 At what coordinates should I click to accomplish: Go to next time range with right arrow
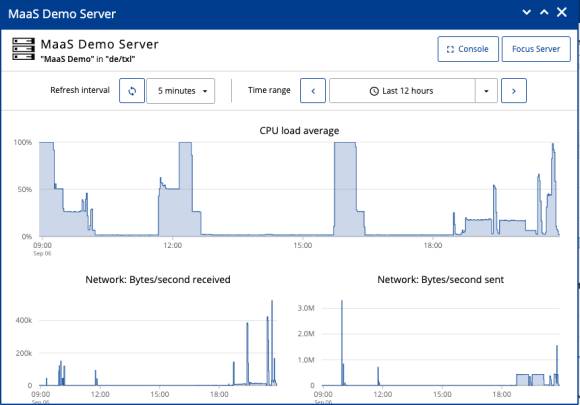[514, 91]
